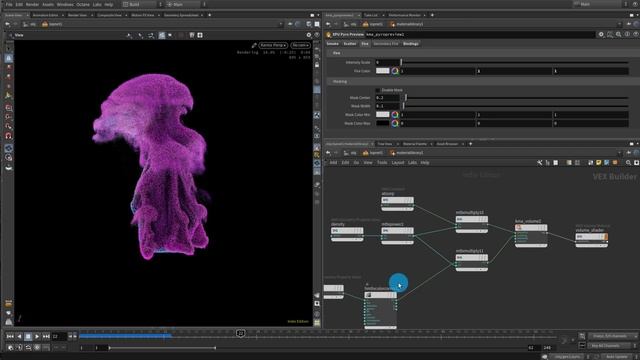Switch to the Asset Browser tab
This screenshot has width=640, height=360.
(447, 144)
